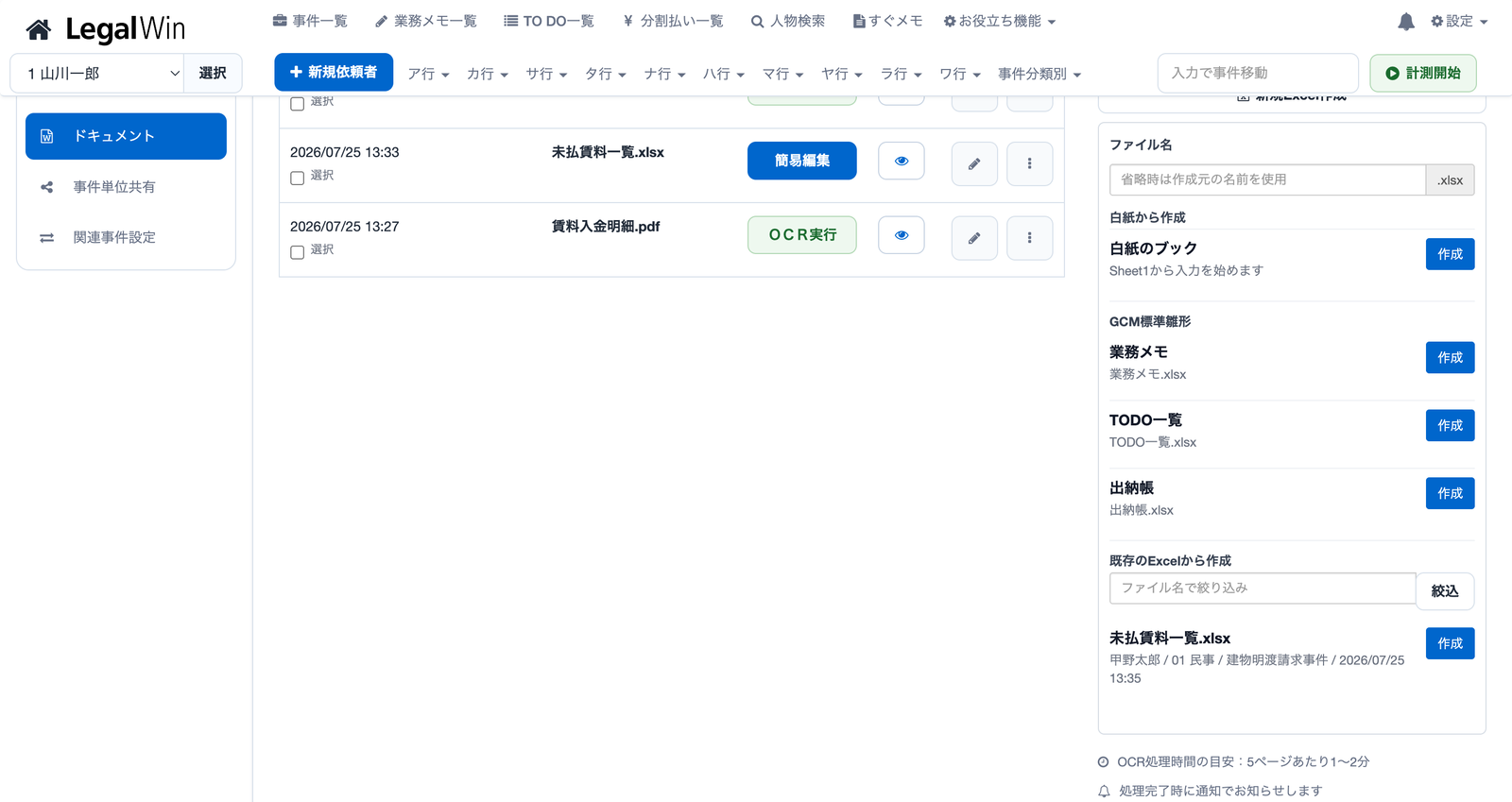Check 選択 for 賃料入金明細.pdf
Screen dimensions: 1512x802
[x=297, y=252]
